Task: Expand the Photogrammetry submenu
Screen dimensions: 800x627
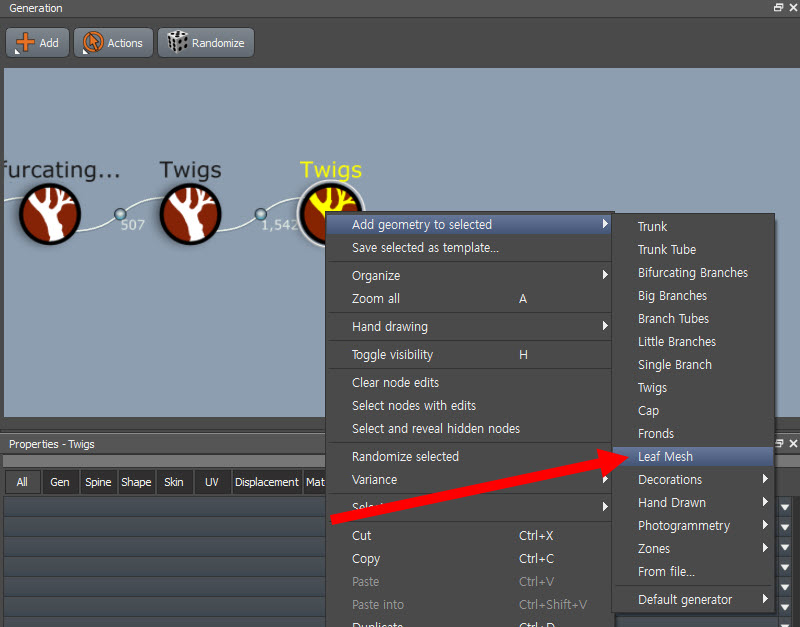Action: [694, 525]
